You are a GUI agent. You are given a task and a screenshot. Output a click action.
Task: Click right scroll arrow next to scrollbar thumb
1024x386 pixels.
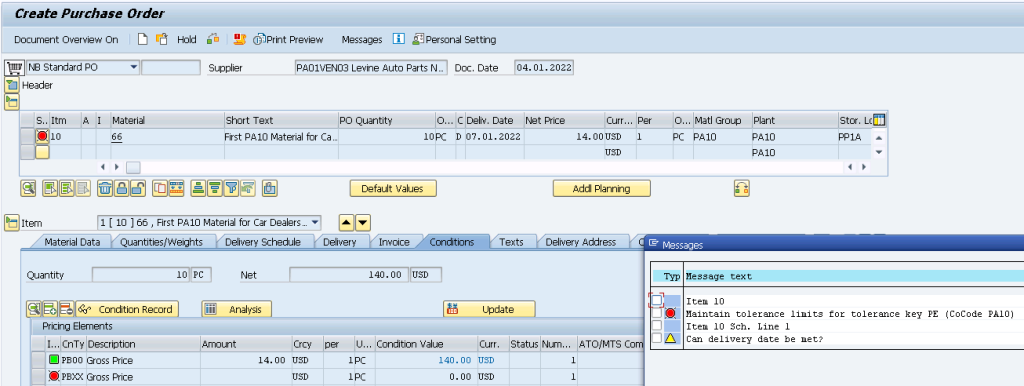coord(118,168)
